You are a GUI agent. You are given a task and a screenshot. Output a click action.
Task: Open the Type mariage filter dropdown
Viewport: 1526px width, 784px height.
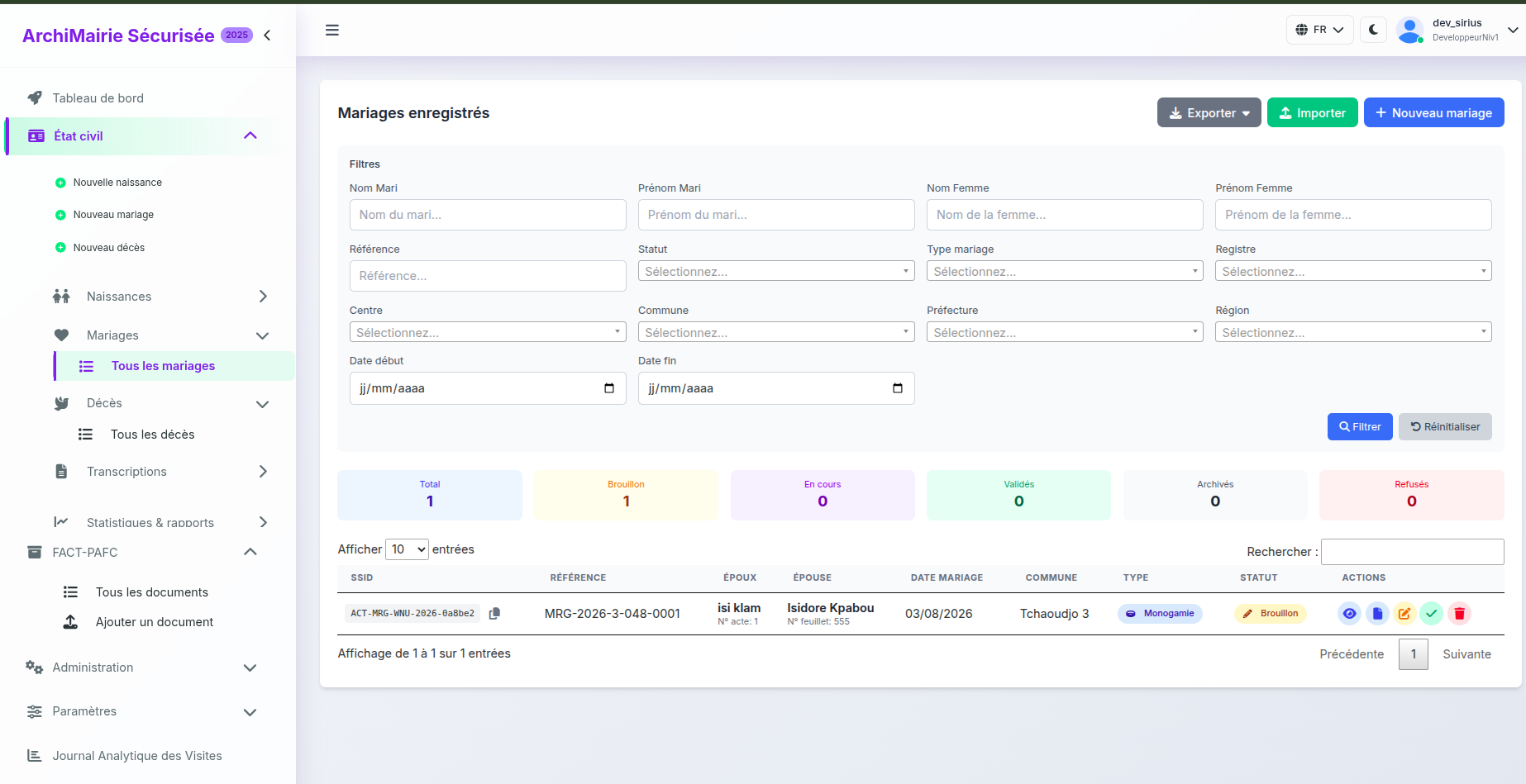1065,271
